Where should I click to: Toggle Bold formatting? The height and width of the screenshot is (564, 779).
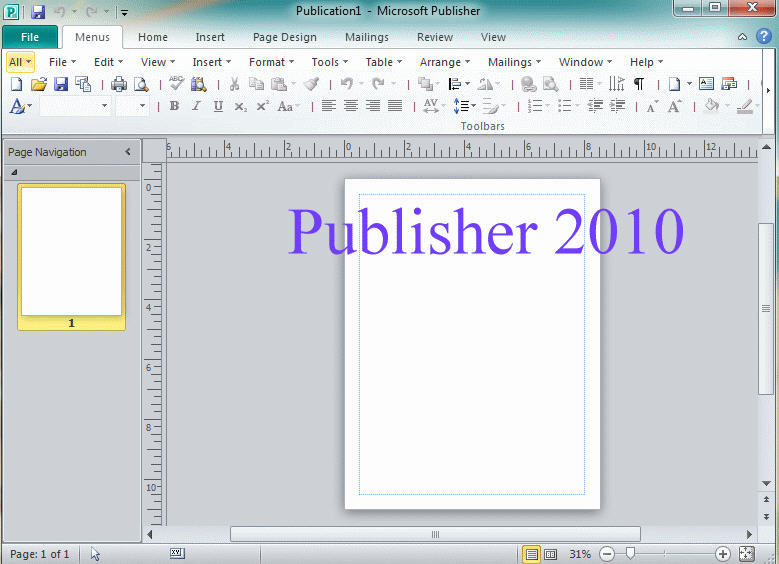[x=174, y=106]
